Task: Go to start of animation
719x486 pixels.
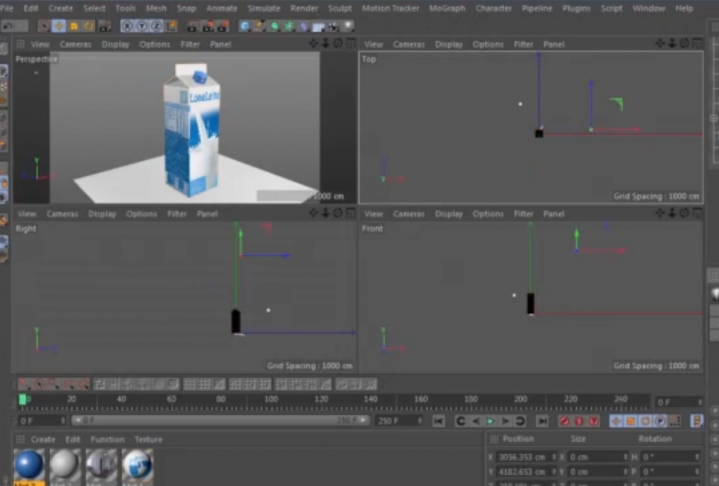Action: pos(438,421)
